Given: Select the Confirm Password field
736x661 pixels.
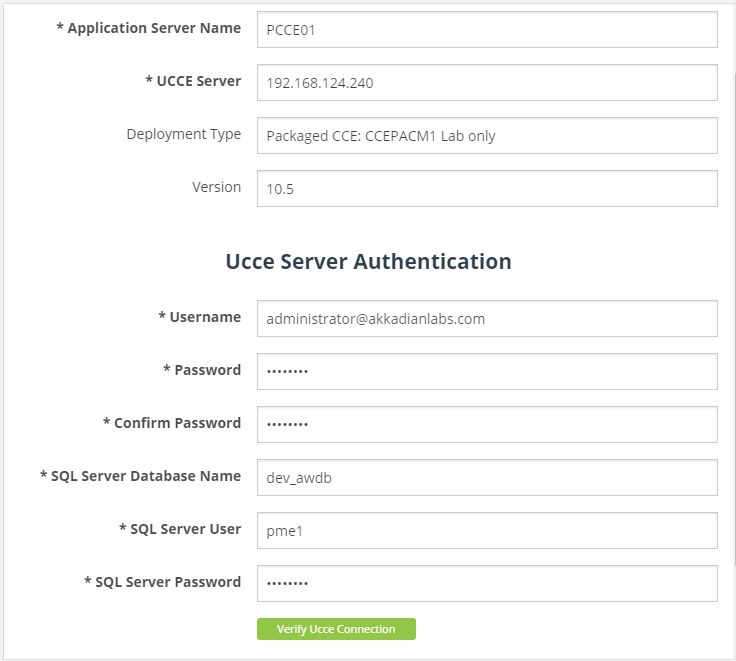Looking at the screenshot, I should [487, 424].
